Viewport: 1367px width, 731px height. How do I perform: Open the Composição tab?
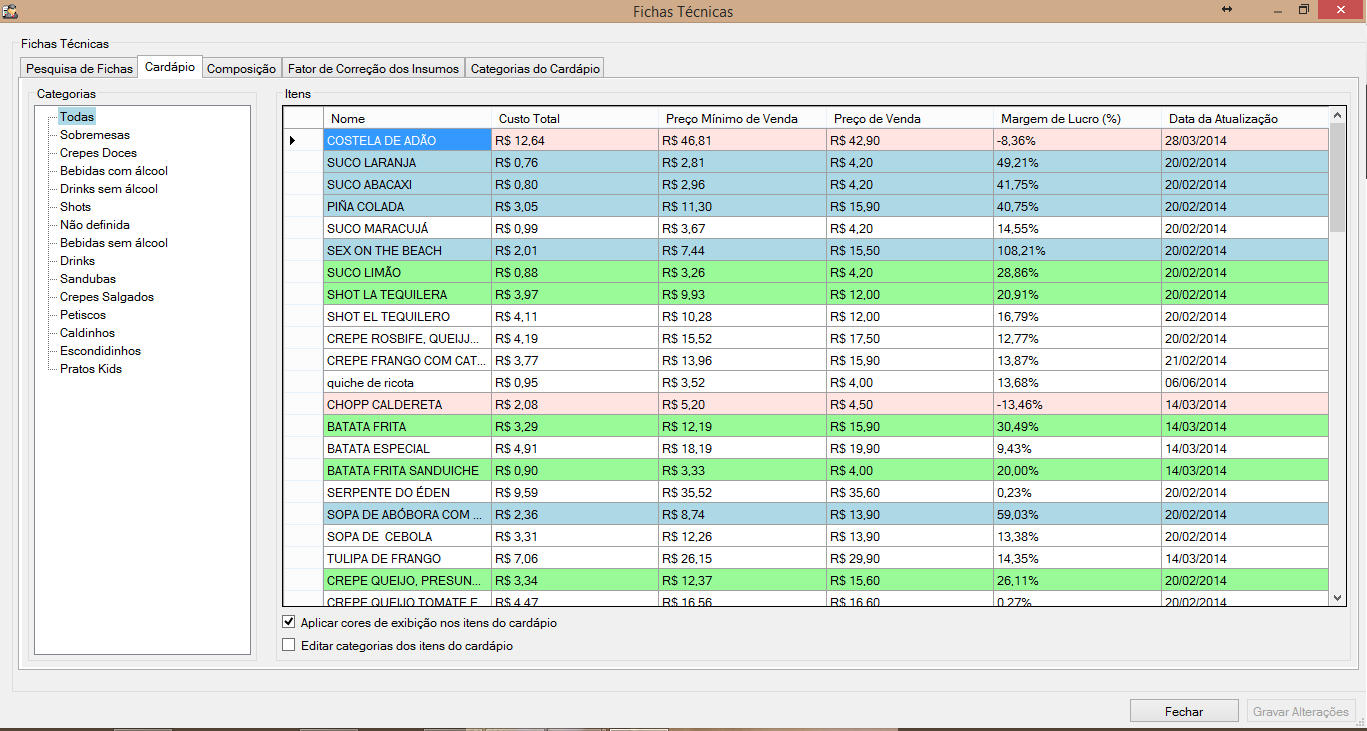point(241,69)
